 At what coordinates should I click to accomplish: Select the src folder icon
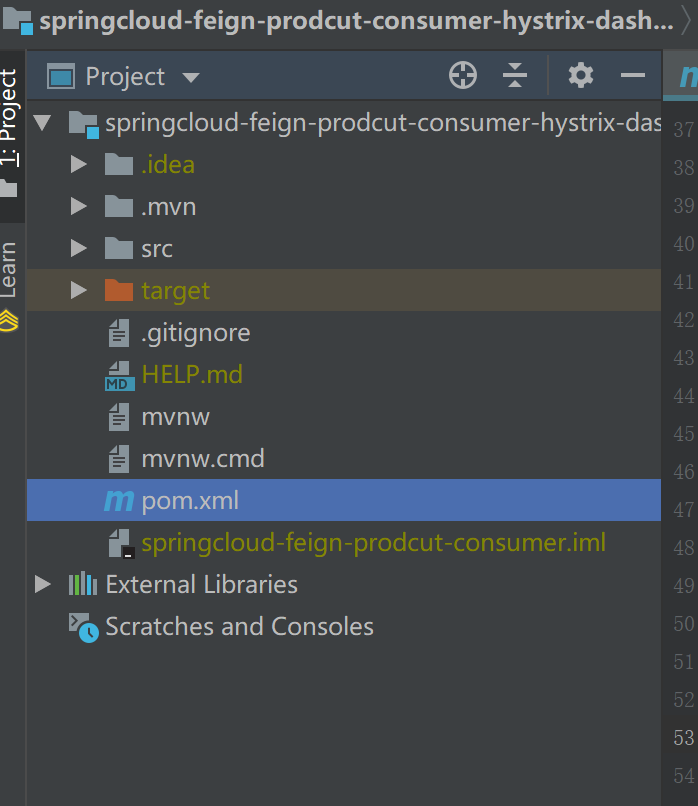pos(119,248)
